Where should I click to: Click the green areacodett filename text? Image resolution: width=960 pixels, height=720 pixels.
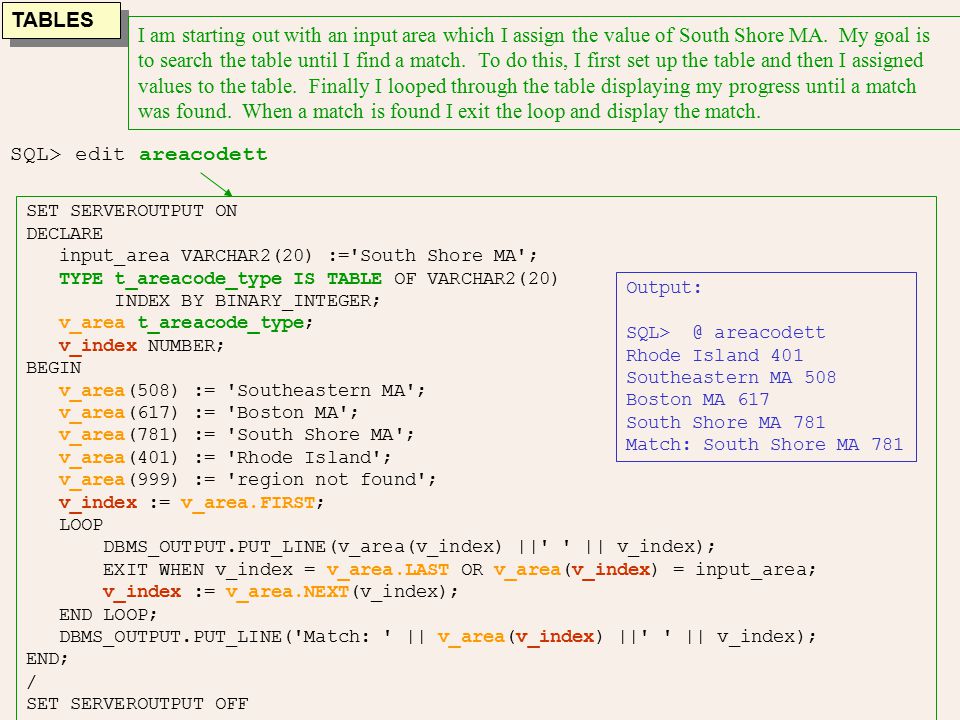coord(203,154)
